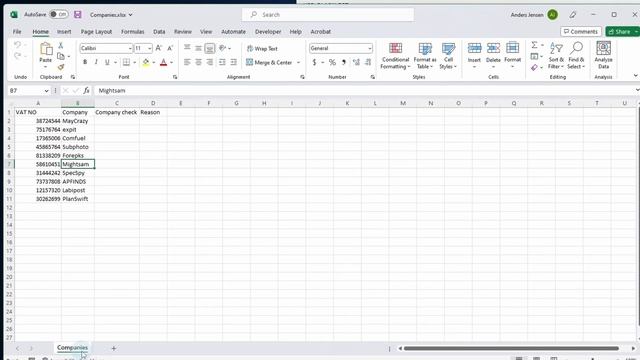Image resolution: width=640 pixels, height=360 pixels.
Task: Select the Companies sheet tab
Action: pos(72,348)
